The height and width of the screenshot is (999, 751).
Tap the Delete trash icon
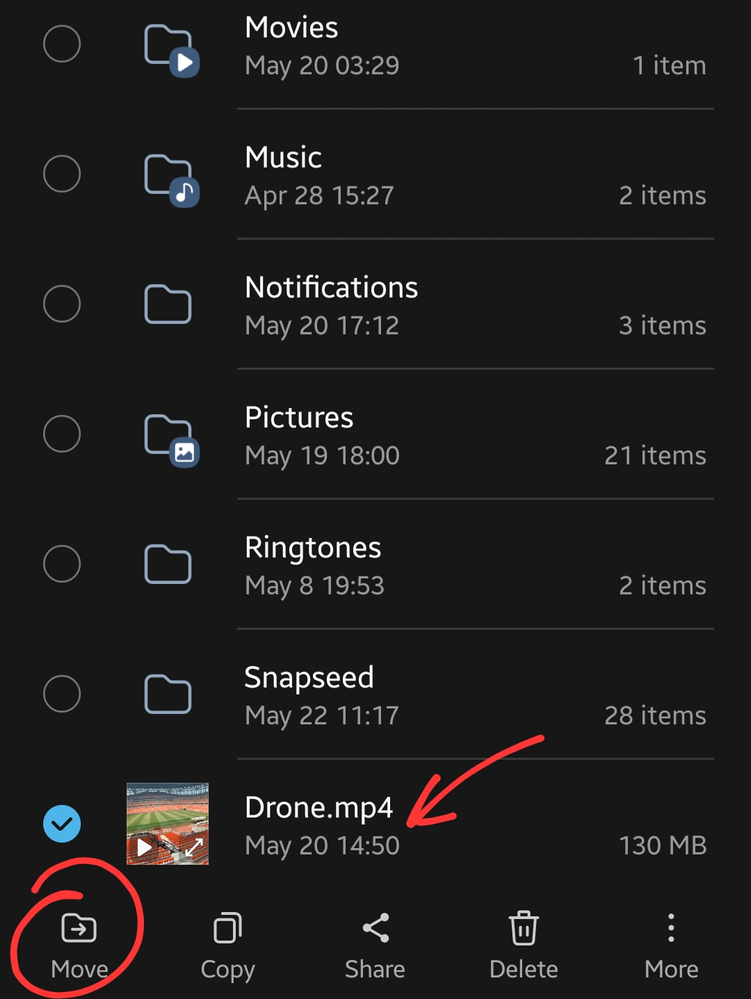pyautogui.click(x=523, y=928)
